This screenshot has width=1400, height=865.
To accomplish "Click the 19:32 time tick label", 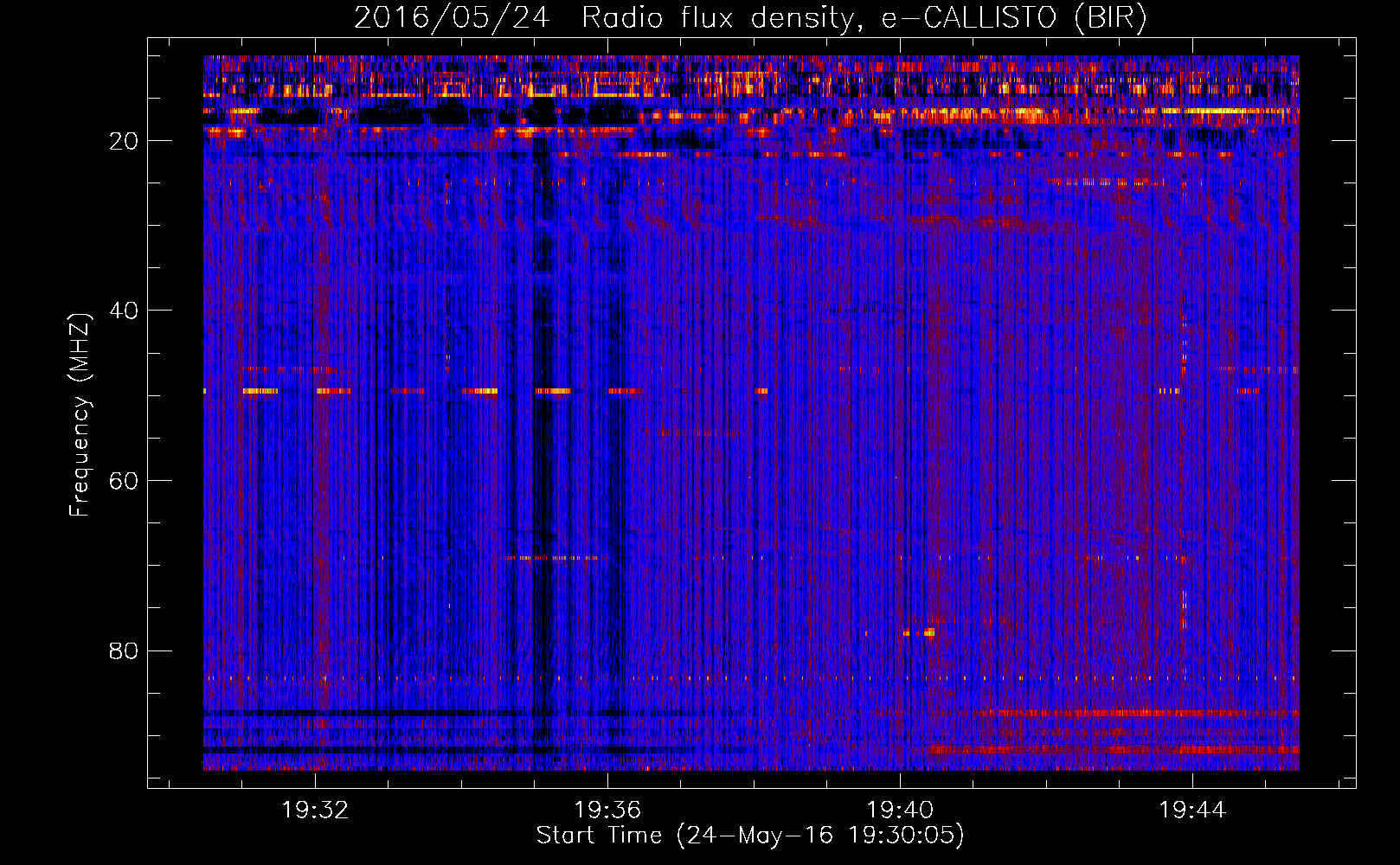I will click(x=316, y=810).
